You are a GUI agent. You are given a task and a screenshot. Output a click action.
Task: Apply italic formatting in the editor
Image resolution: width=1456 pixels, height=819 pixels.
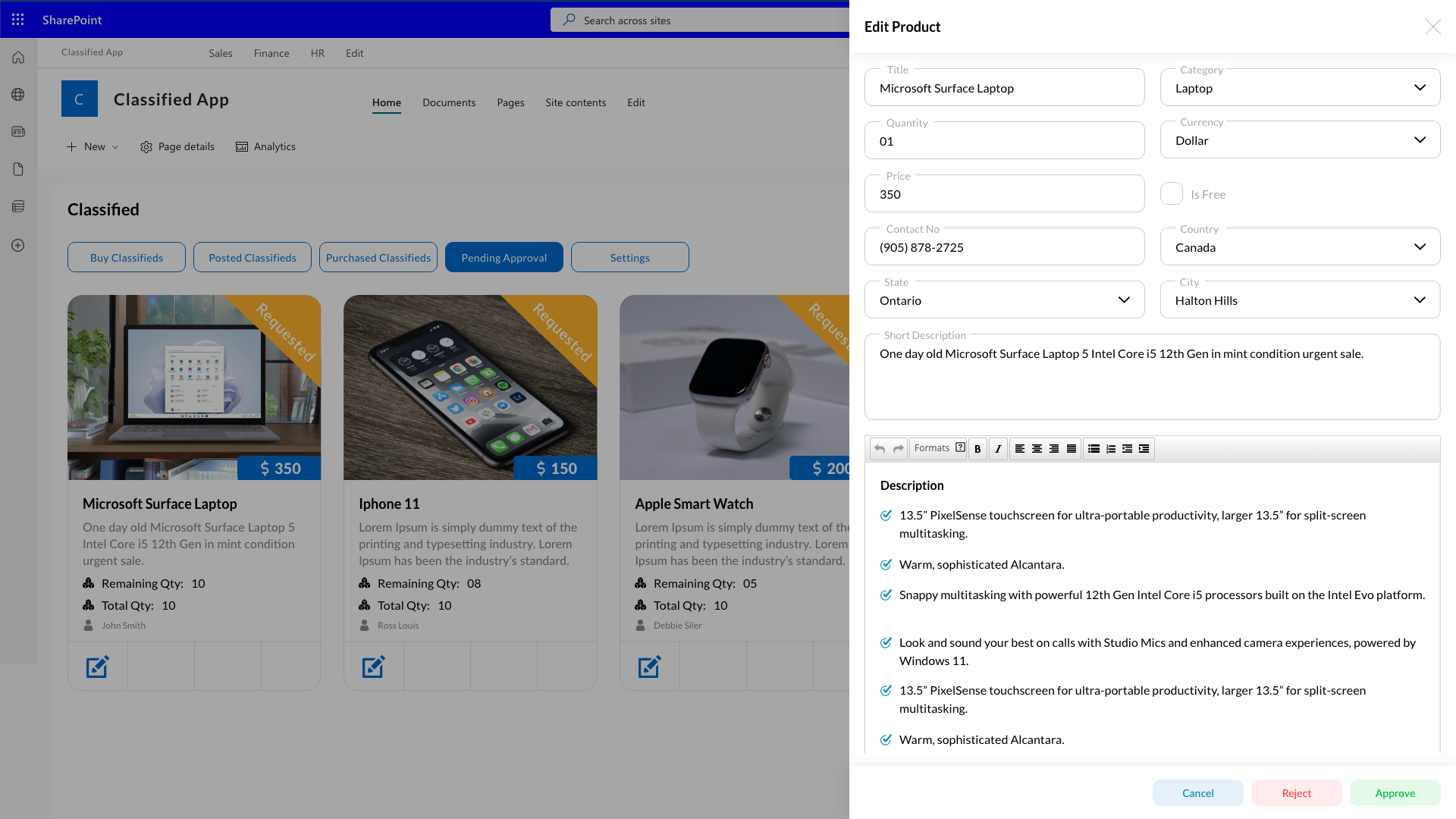tap(998, 449)
